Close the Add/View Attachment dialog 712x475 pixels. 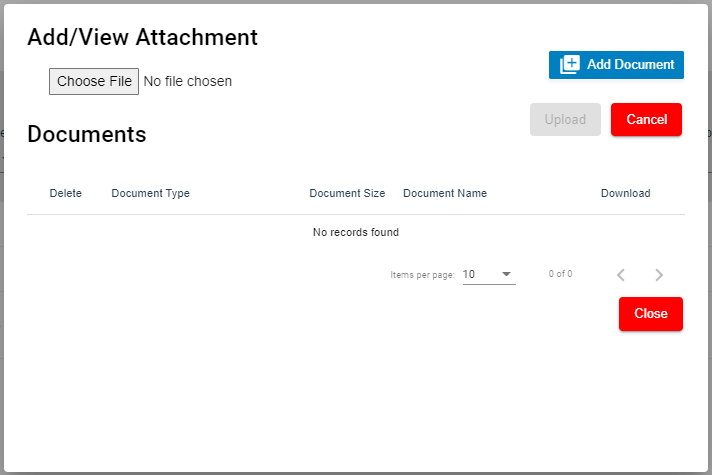pyautogui.click(x=650, y=314)
